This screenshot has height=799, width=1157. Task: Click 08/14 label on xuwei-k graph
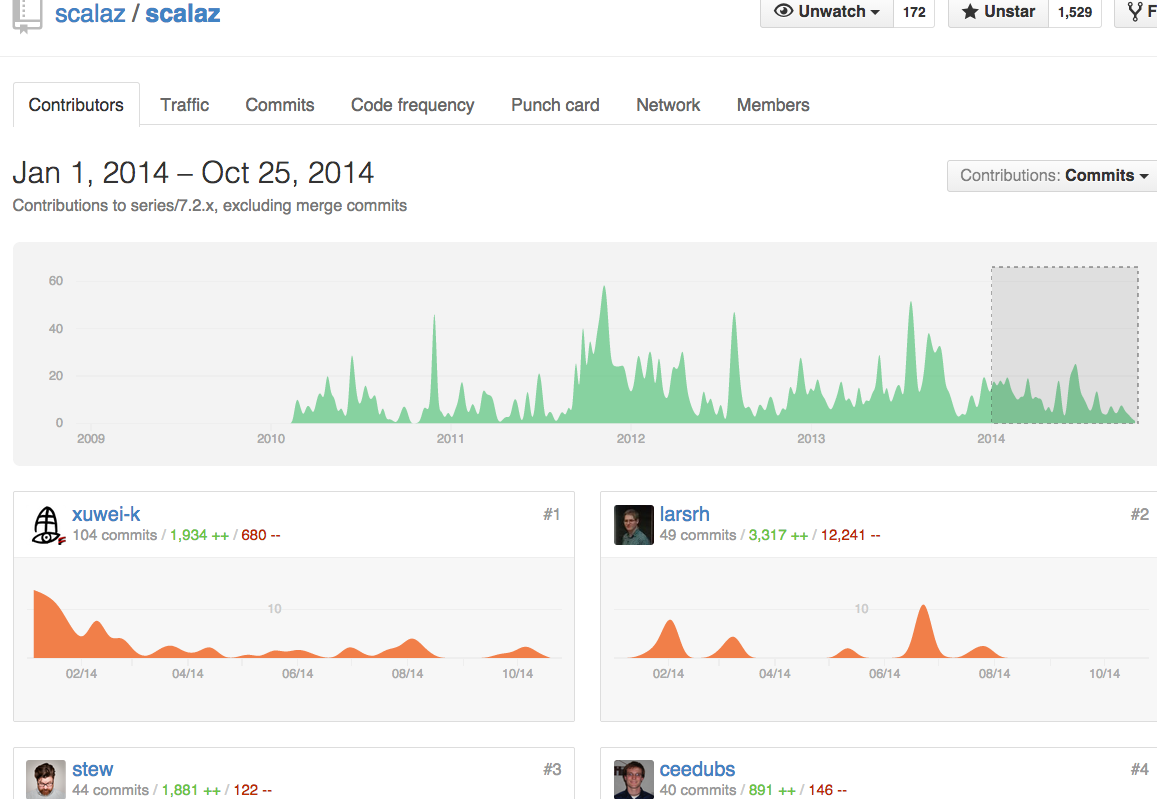[x=407, y=674]
